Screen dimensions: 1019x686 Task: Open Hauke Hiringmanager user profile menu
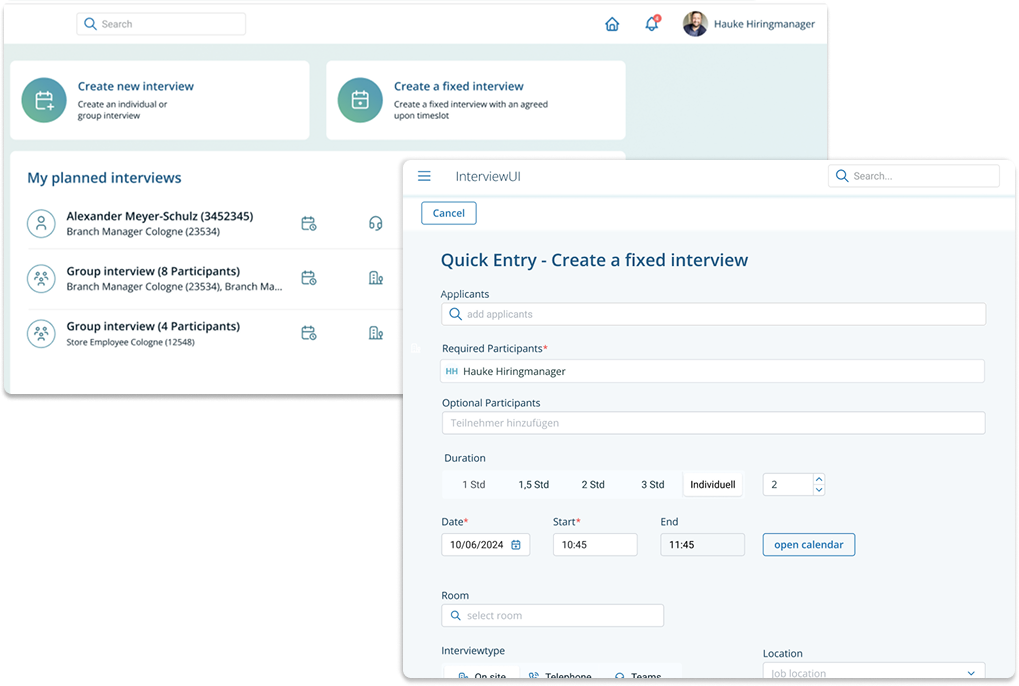tap(748, 24)
